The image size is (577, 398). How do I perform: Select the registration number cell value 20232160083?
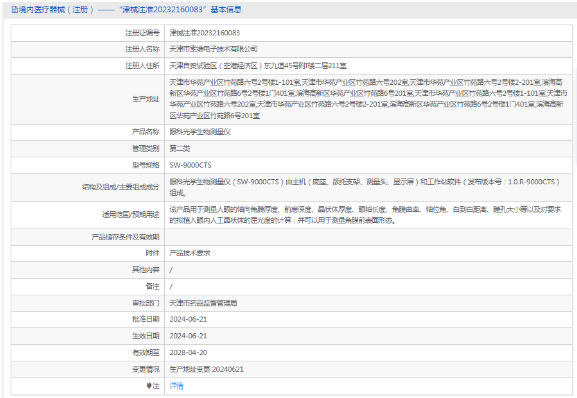click(x=205, y=33)
